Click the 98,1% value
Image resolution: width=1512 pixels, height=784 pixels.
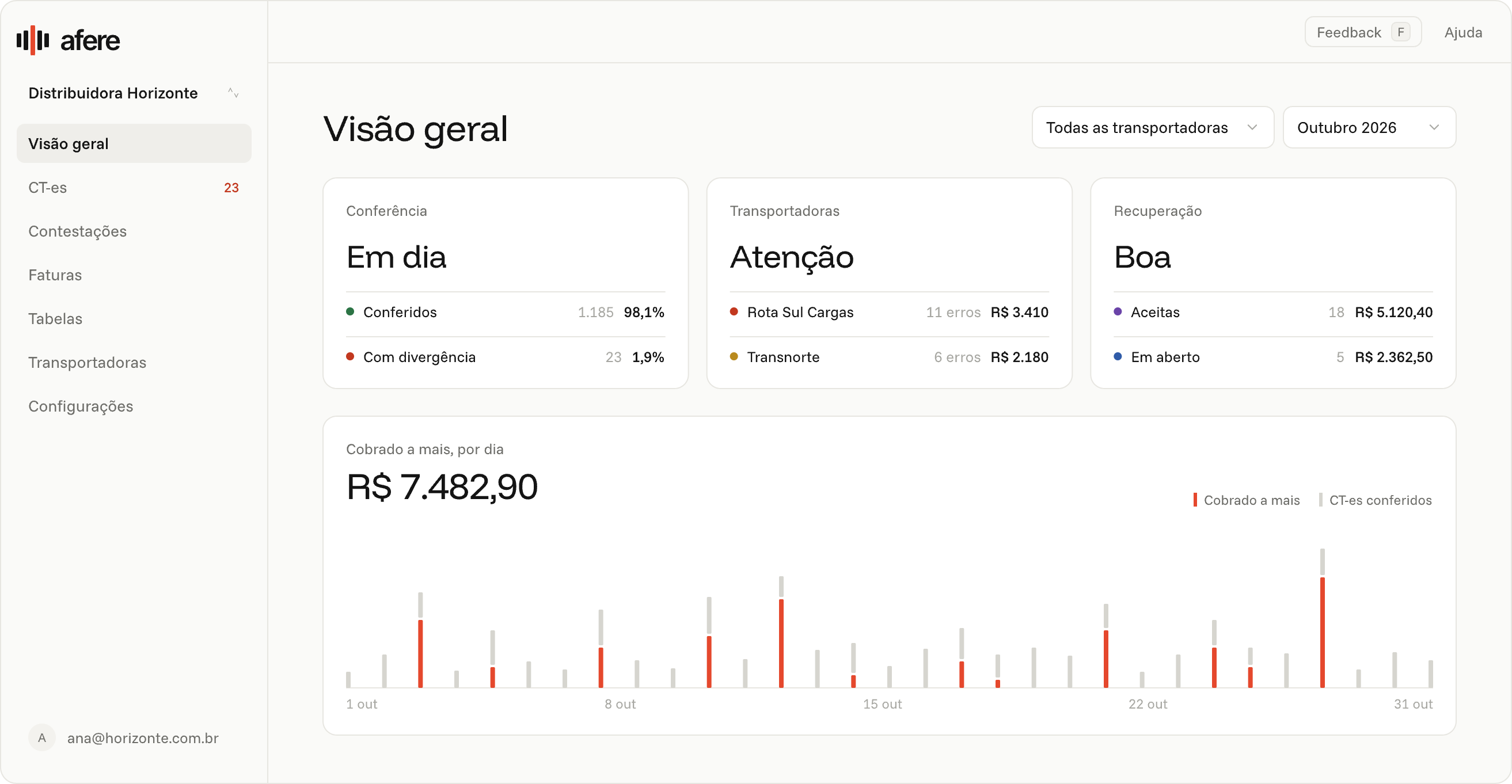tap(644, 312)
